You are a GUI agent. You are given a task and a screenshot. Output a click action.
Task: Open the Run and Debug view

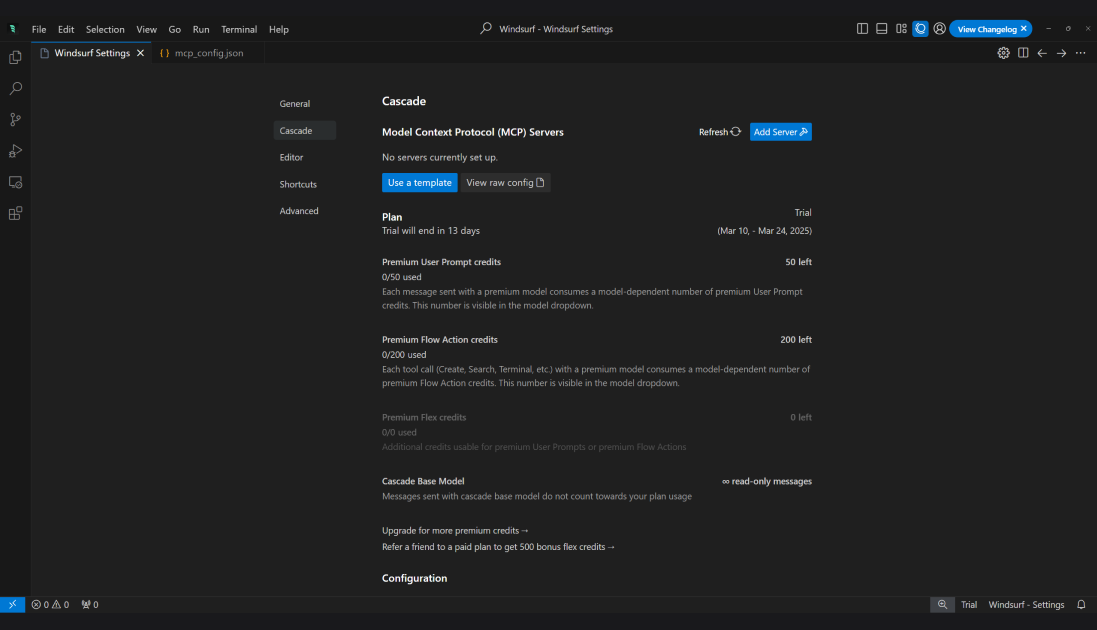click(x=15, y=150)
